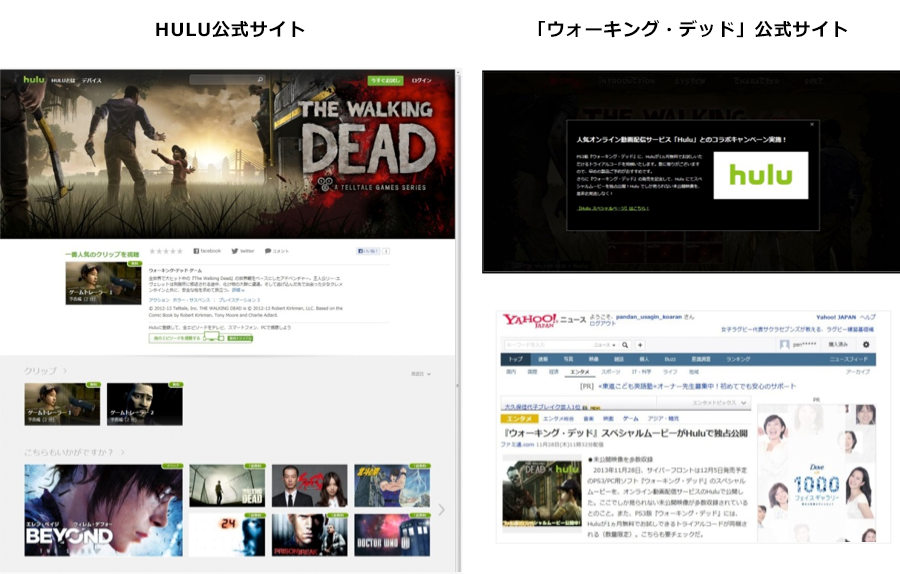Click the アクション genre link

158,300
